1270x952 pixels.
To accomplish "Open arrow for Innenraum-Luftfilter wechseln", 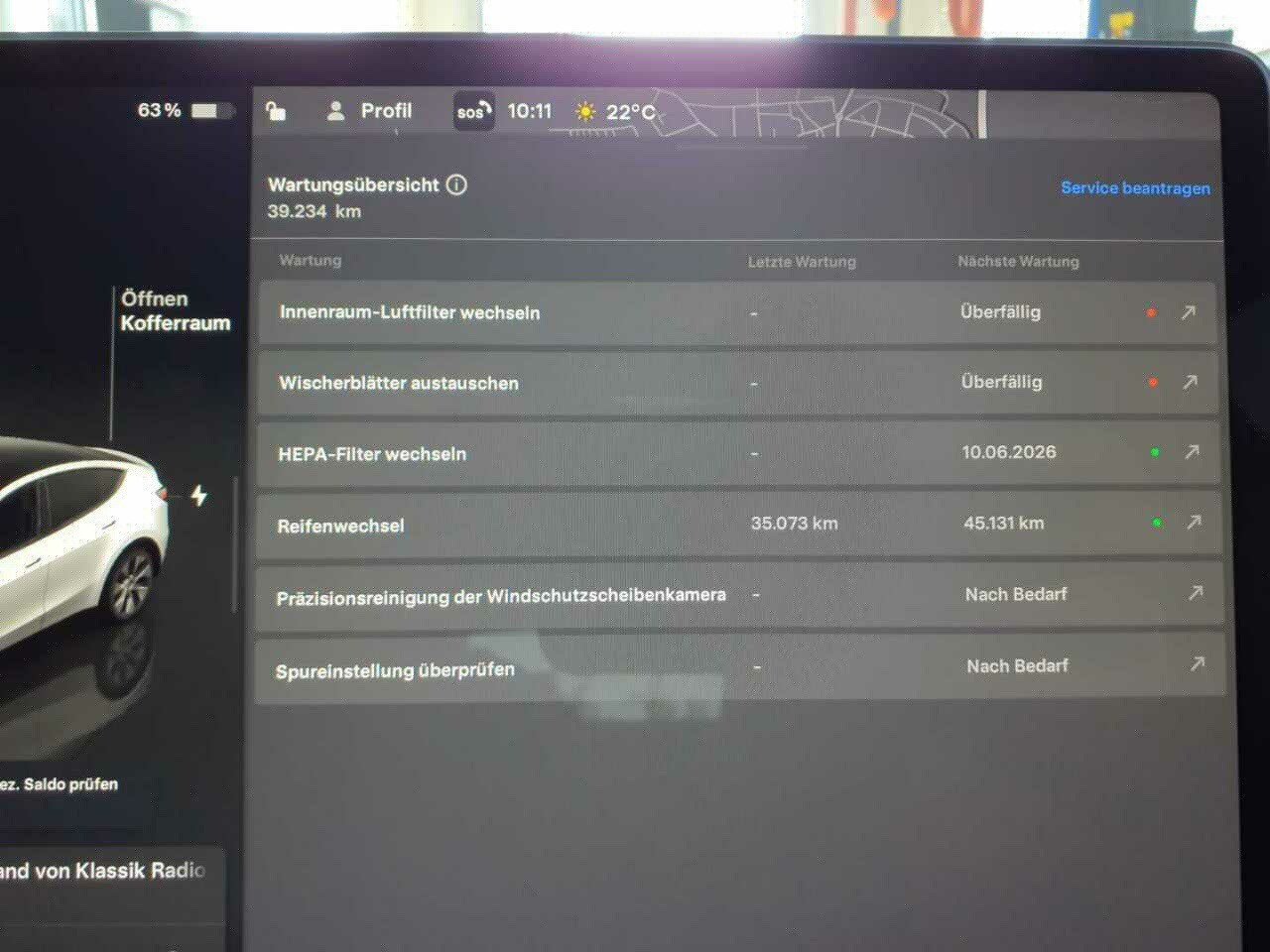I will coord(1188,312).
